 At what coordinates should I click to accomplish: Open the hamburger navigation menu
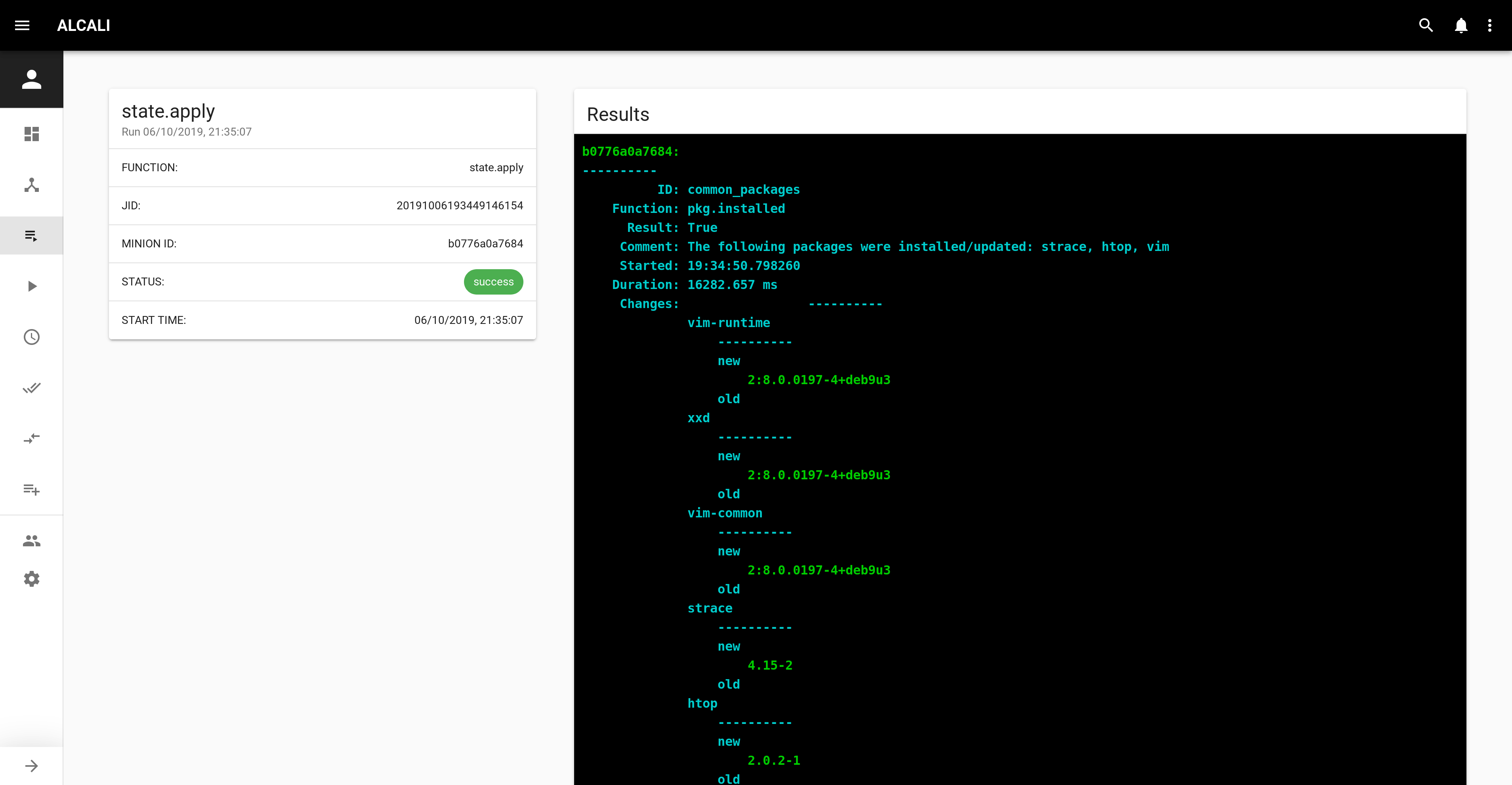pos(22,25)
